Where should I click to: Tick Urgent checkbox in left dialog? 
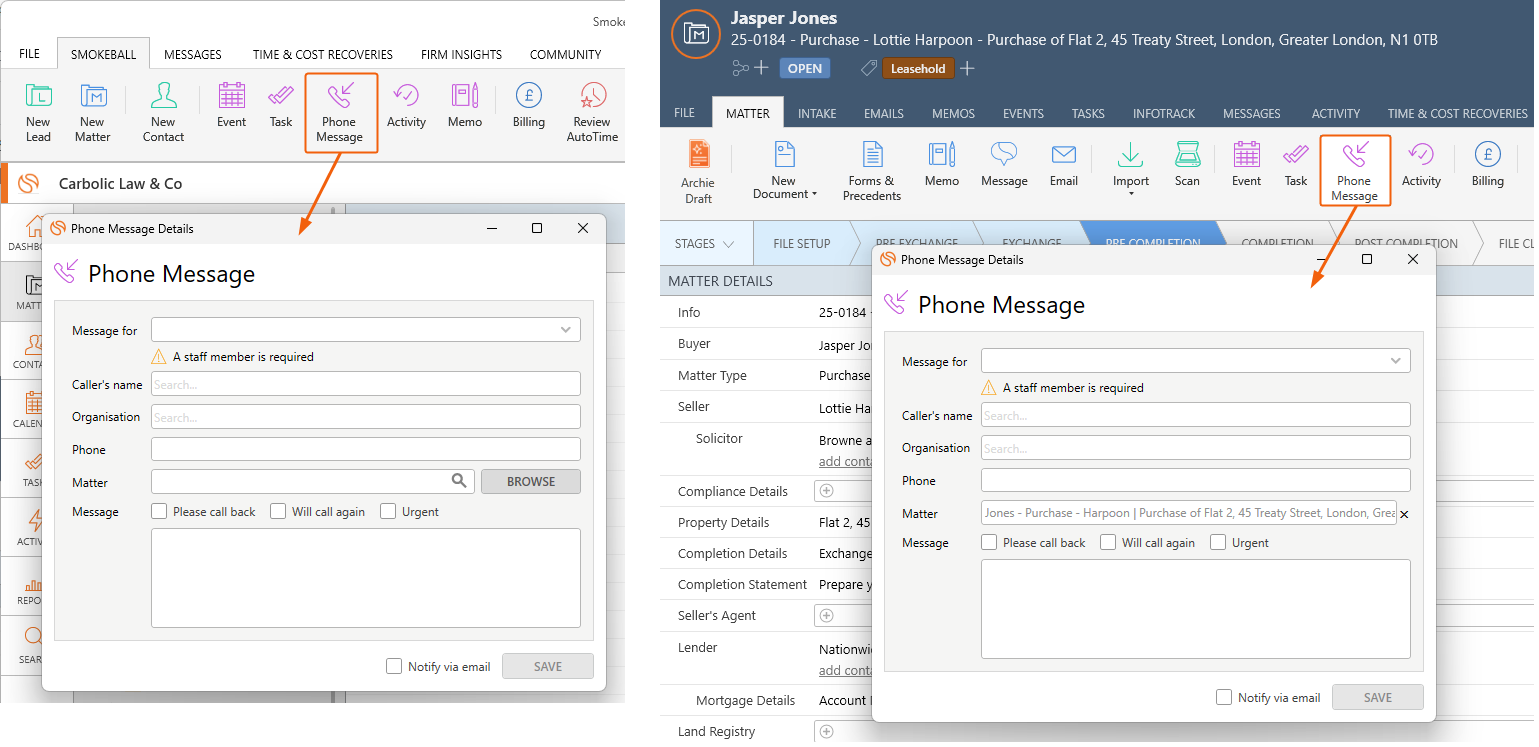tap(388, 511)
